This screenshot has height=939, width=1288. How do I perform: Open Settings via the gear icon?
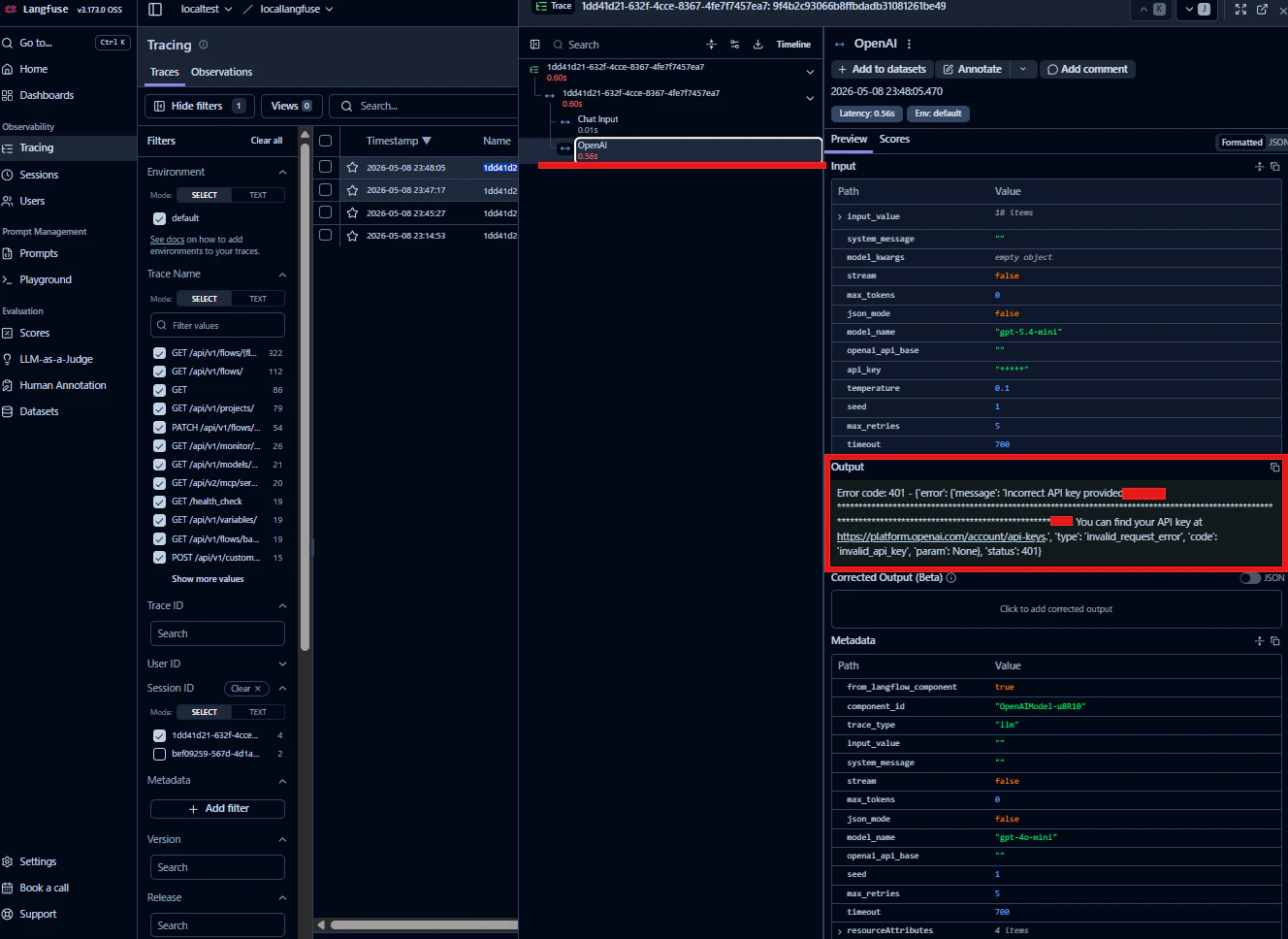click(8, 861)
